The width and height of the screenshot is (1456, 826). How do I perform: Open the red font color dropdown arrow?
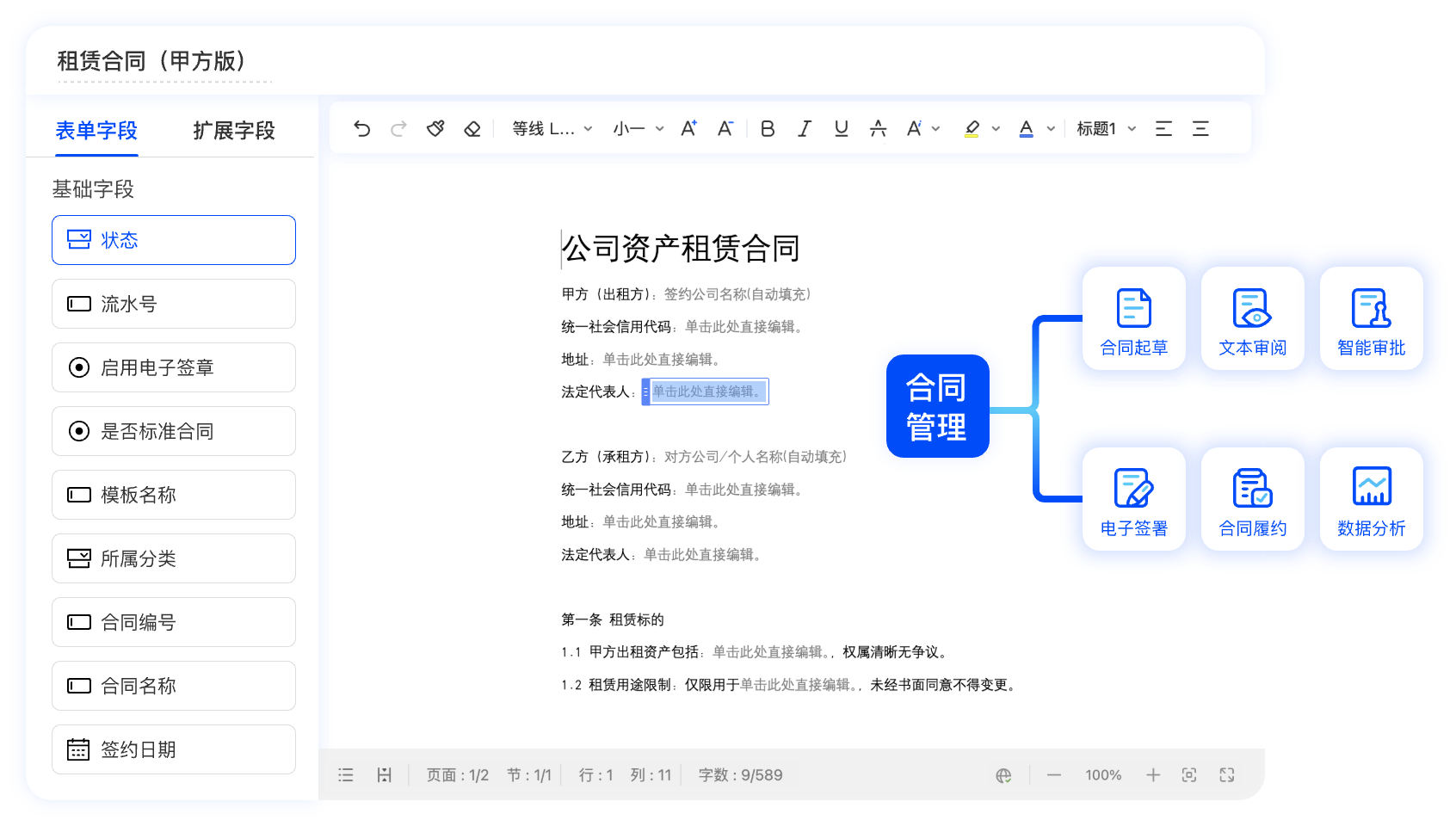[x=1051, y=129]
